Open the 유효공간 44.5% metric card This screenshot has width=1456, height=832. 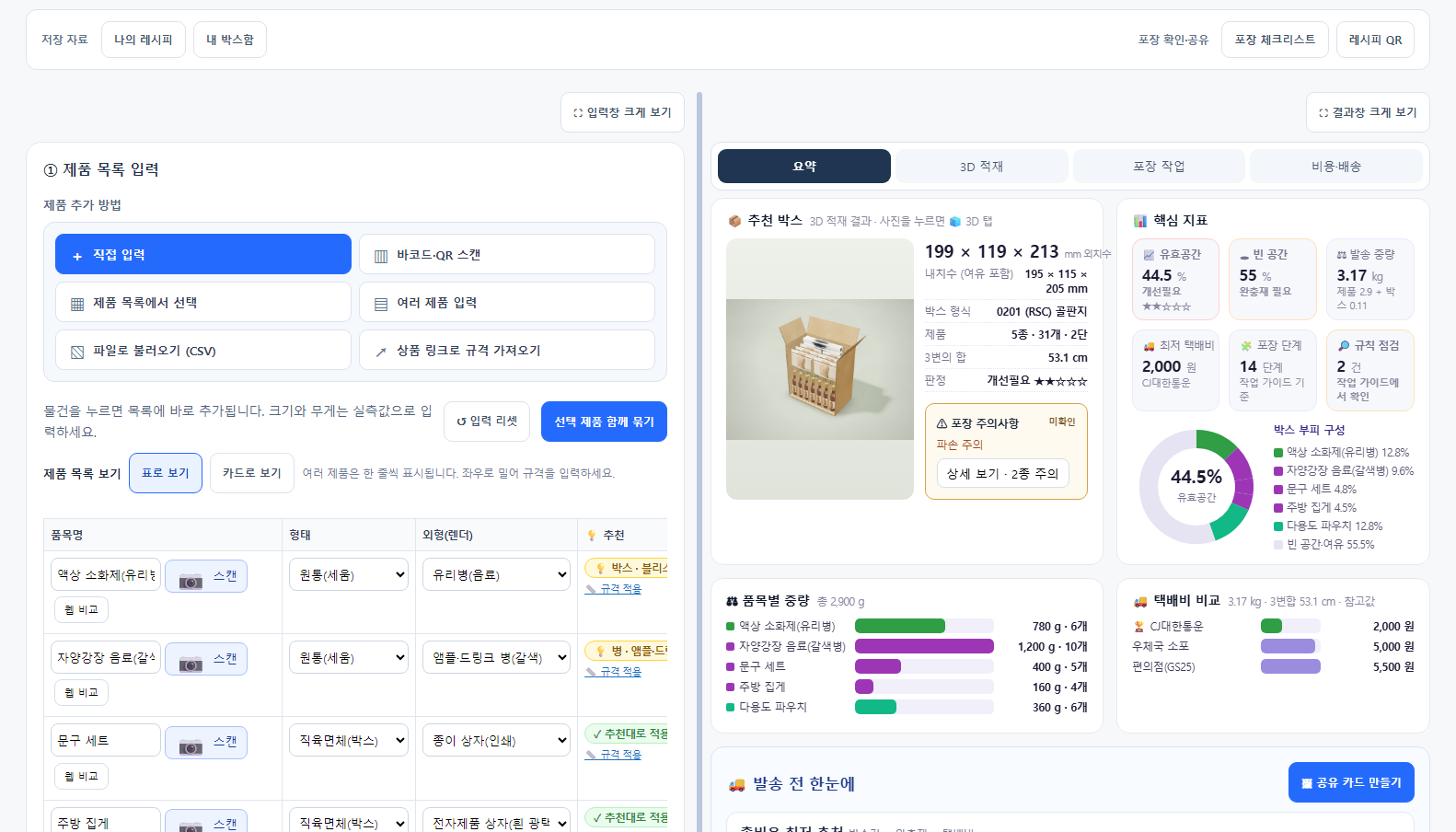point(1175,279)
